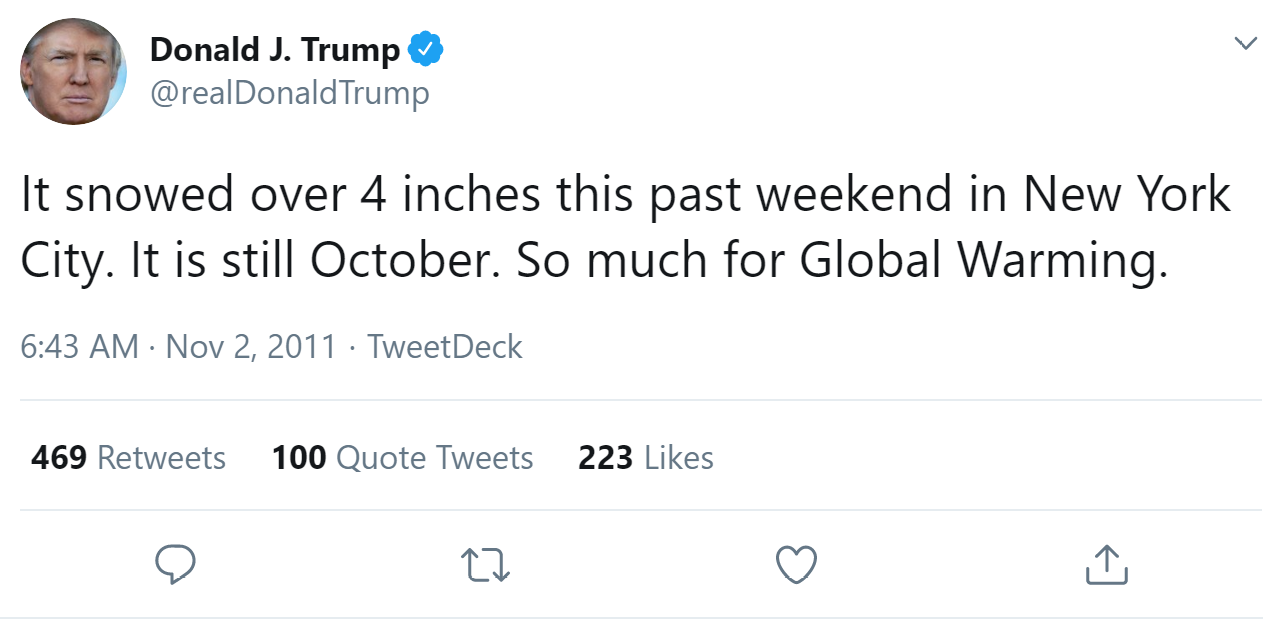This screenshot has height=635, width=1263.
Task: Click the bold 469 retweet count number
Action: tap(58, 458)
